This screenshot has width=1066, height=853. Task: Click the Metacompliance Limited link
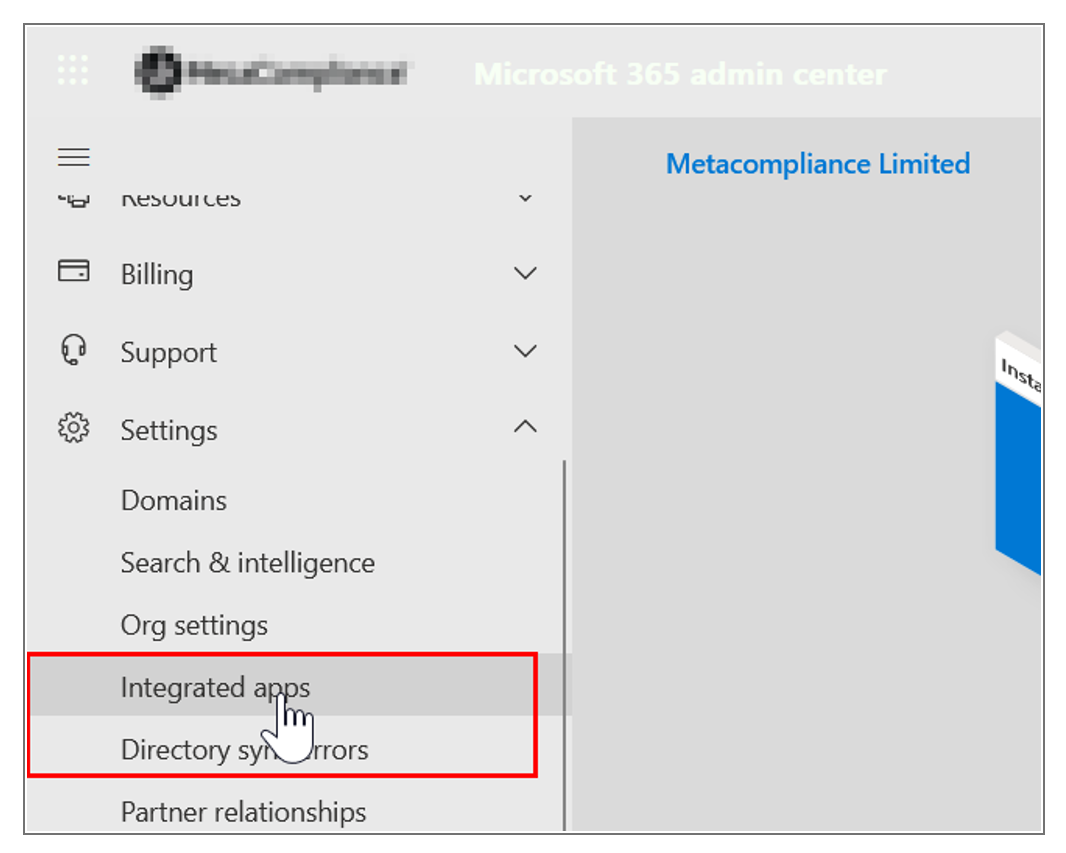click(x=818, y=164)
